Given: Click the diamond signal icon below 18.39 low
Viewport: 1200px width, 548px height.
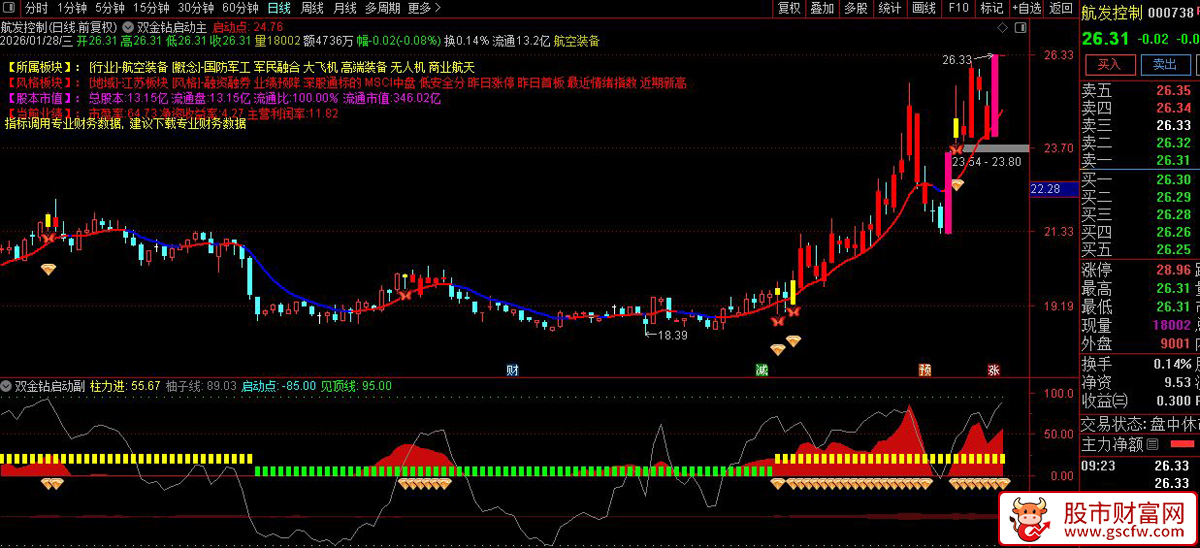Looking at the screenshot, I should (x=777, y=349).
